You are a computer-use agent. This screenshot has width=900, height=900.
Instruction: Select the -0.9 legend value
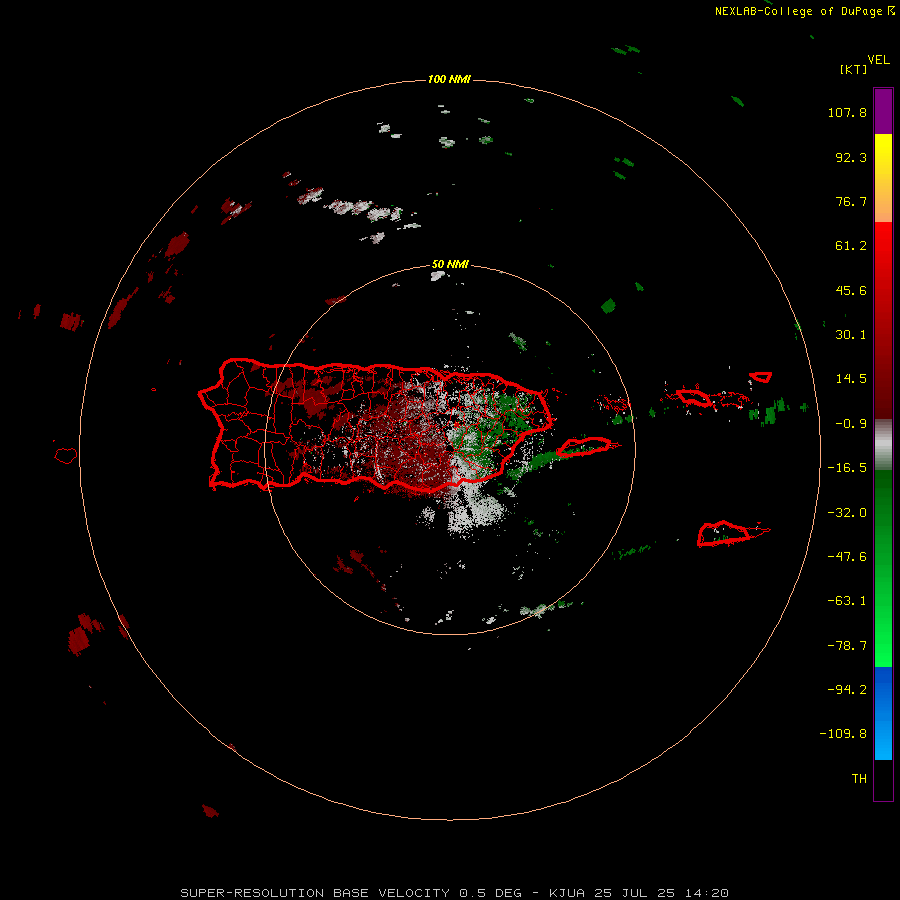tap(851, 424)
